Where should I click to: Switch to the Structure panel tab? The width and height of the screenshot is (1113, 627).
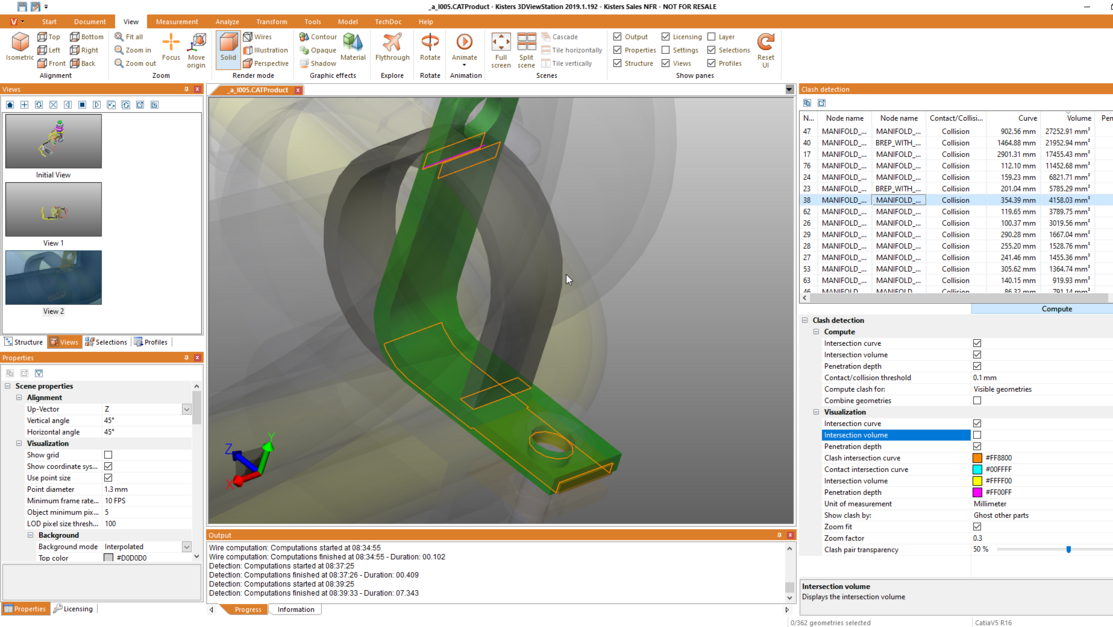pyautogui.click(x=24, y=342)
